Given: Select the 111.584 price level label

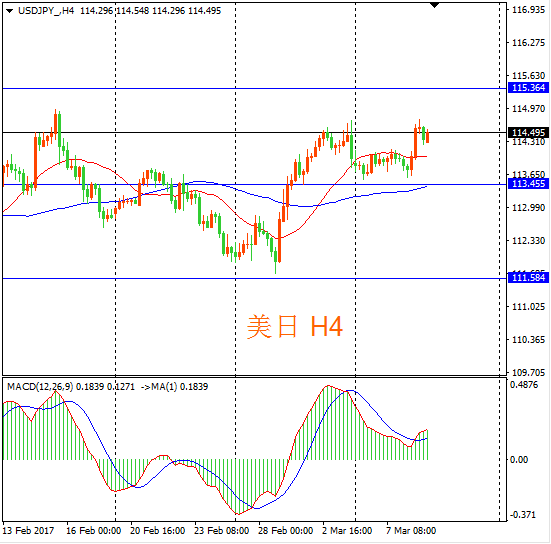Looking at the screenshot, I should pyautogui.click(x=528, y=278).
